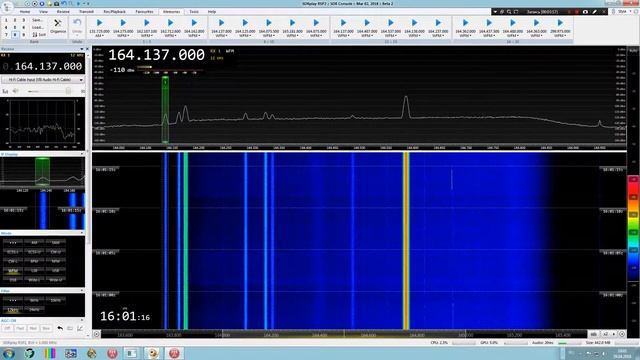Open the Hi-Fi Cable Input audio device dropdown

click(42, 80)
